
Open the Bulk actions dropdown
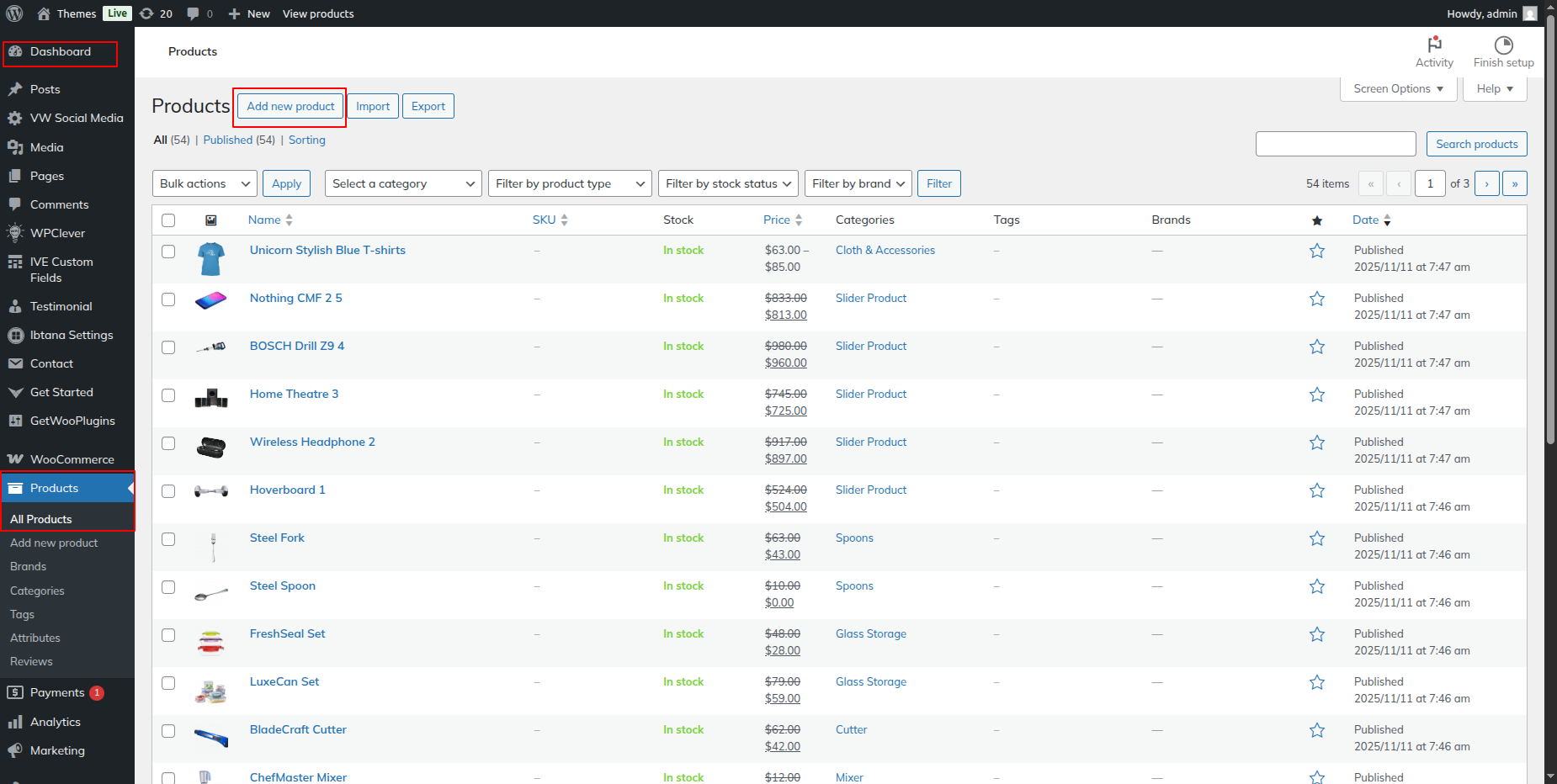[x=205, y=183]
